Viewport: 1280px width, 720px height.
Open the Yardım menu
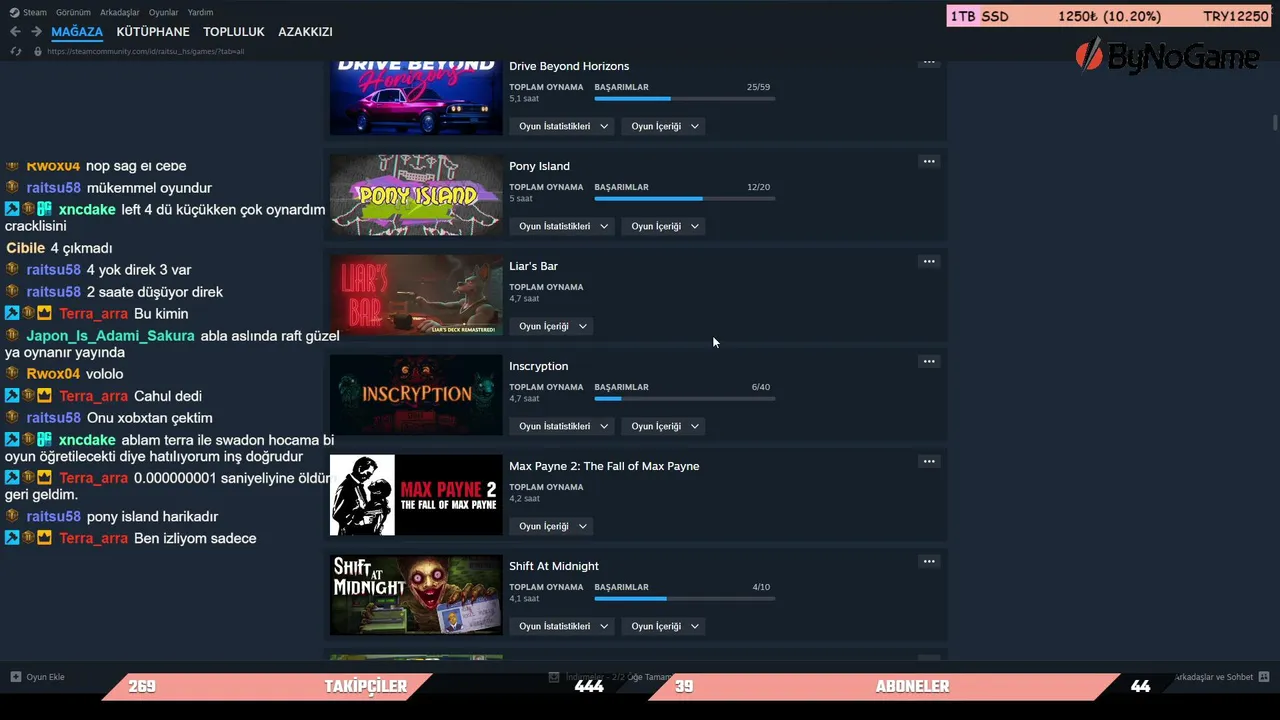tap(200, 12)
